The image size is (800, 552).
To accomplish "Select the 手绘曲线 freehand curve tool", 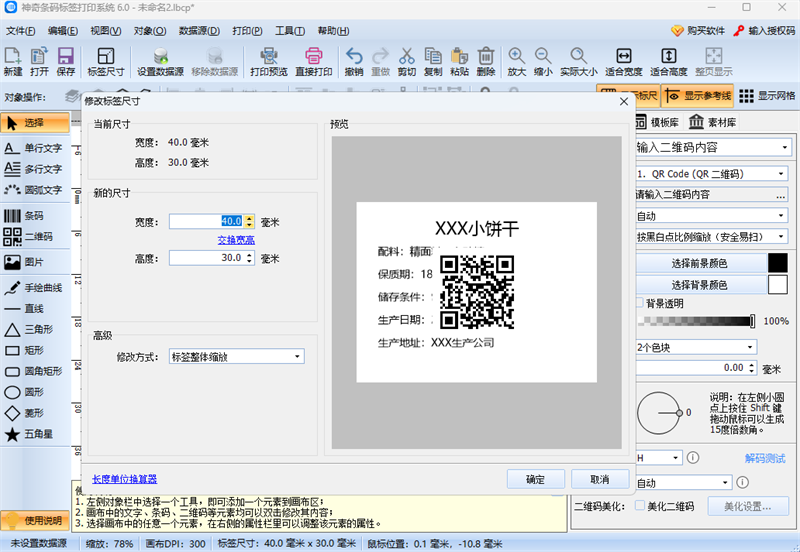I will tap(35, 288).
